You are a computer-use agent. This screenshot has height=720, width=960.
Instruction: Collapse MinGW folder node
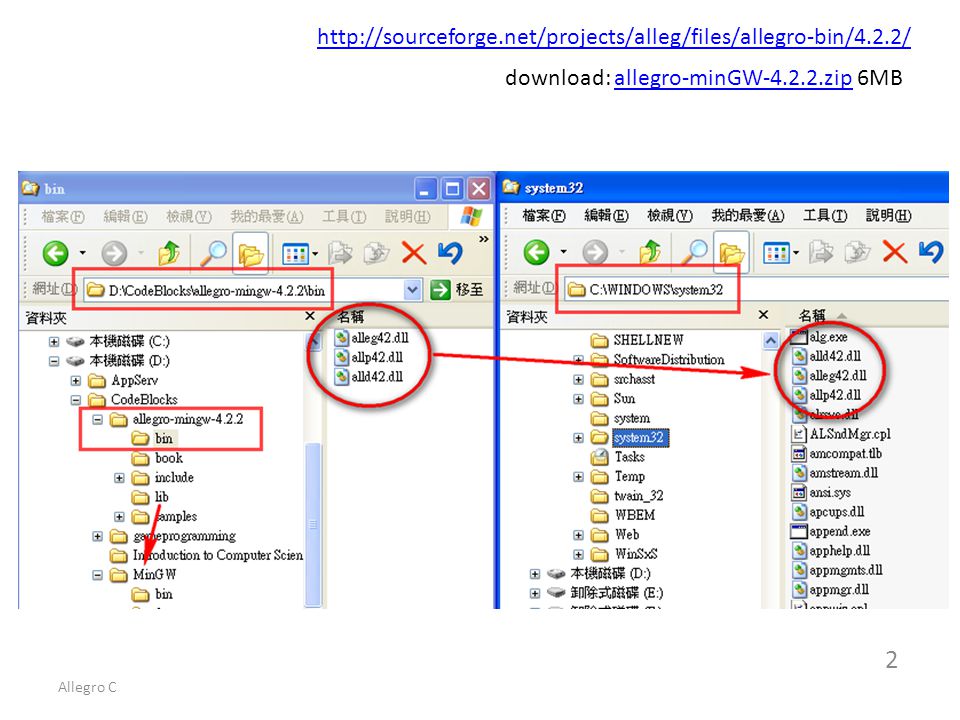tap(97, 575)
